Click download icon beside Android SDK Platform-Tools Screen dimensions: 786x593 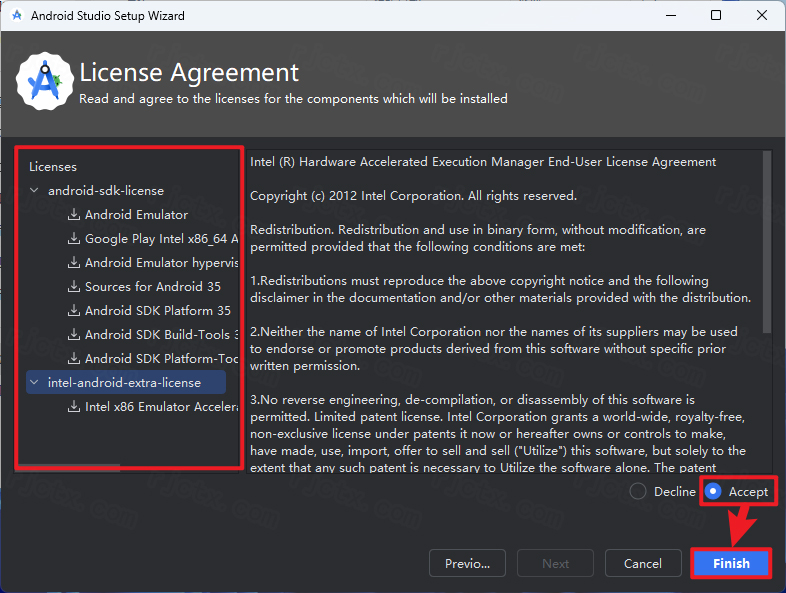74,358
